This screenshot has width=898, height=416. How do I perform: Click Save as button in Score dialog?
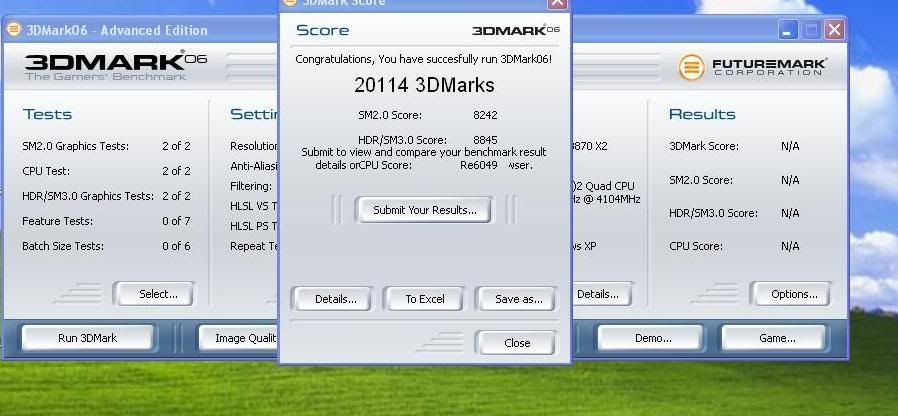click(516, 299)
